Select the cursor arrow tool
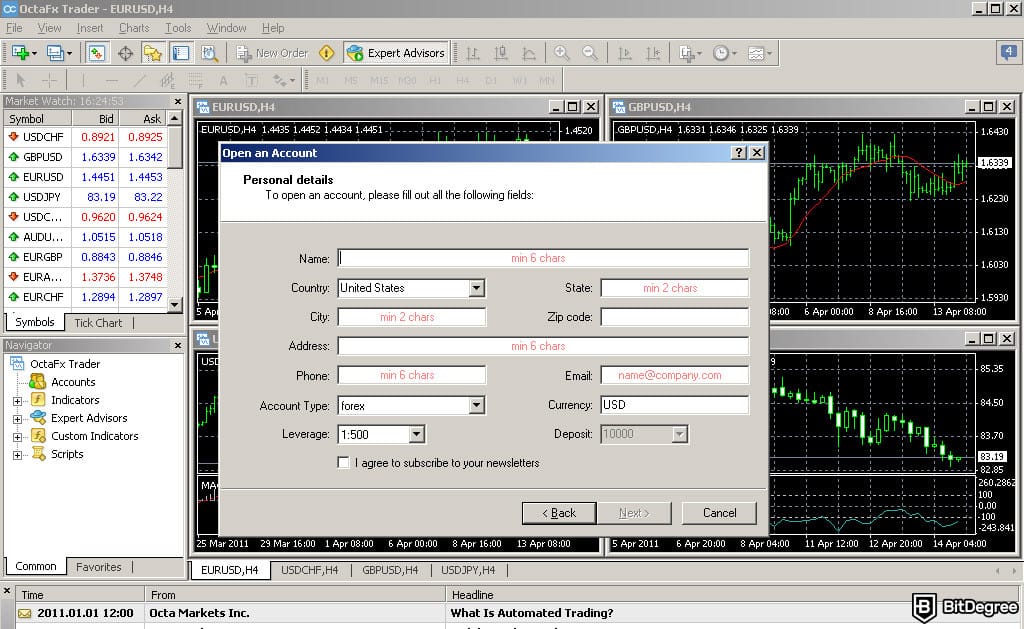This screenshot has height=629, width=1024. tap(21, 80)
